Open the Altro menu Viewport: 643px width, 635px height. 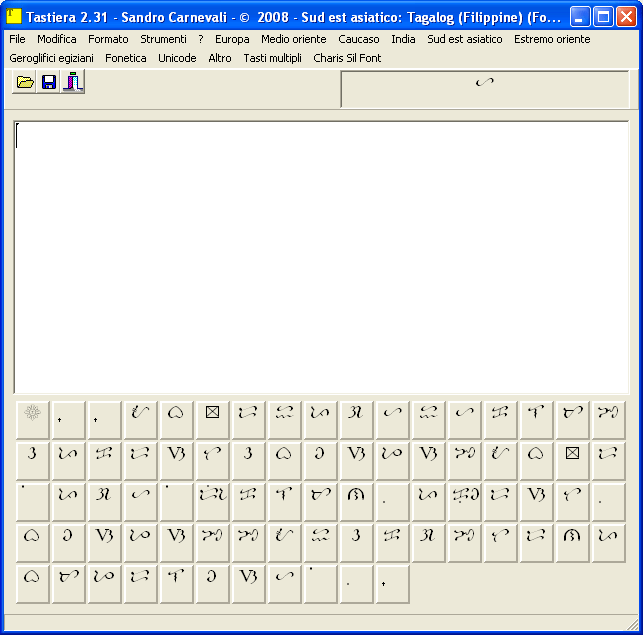point(220,58)
